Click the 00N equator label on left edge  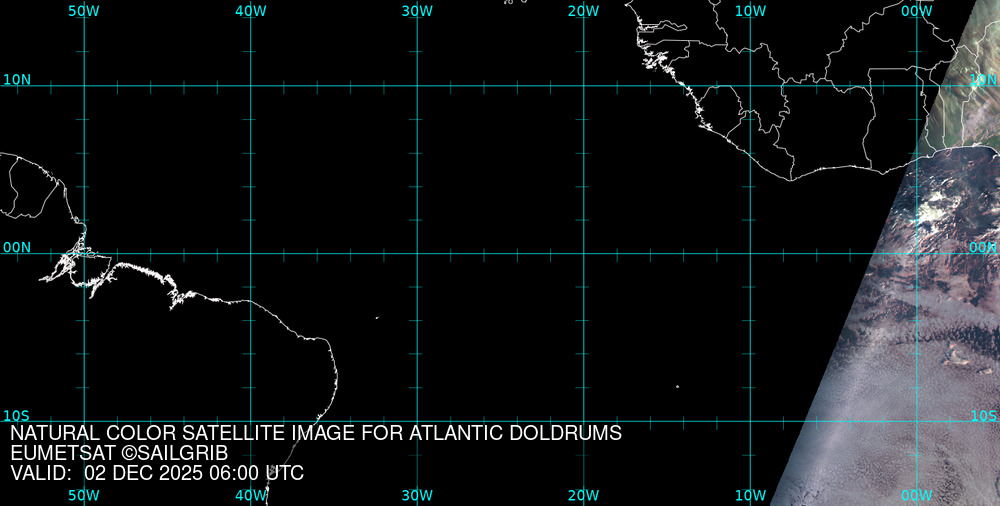click(17, 247)
